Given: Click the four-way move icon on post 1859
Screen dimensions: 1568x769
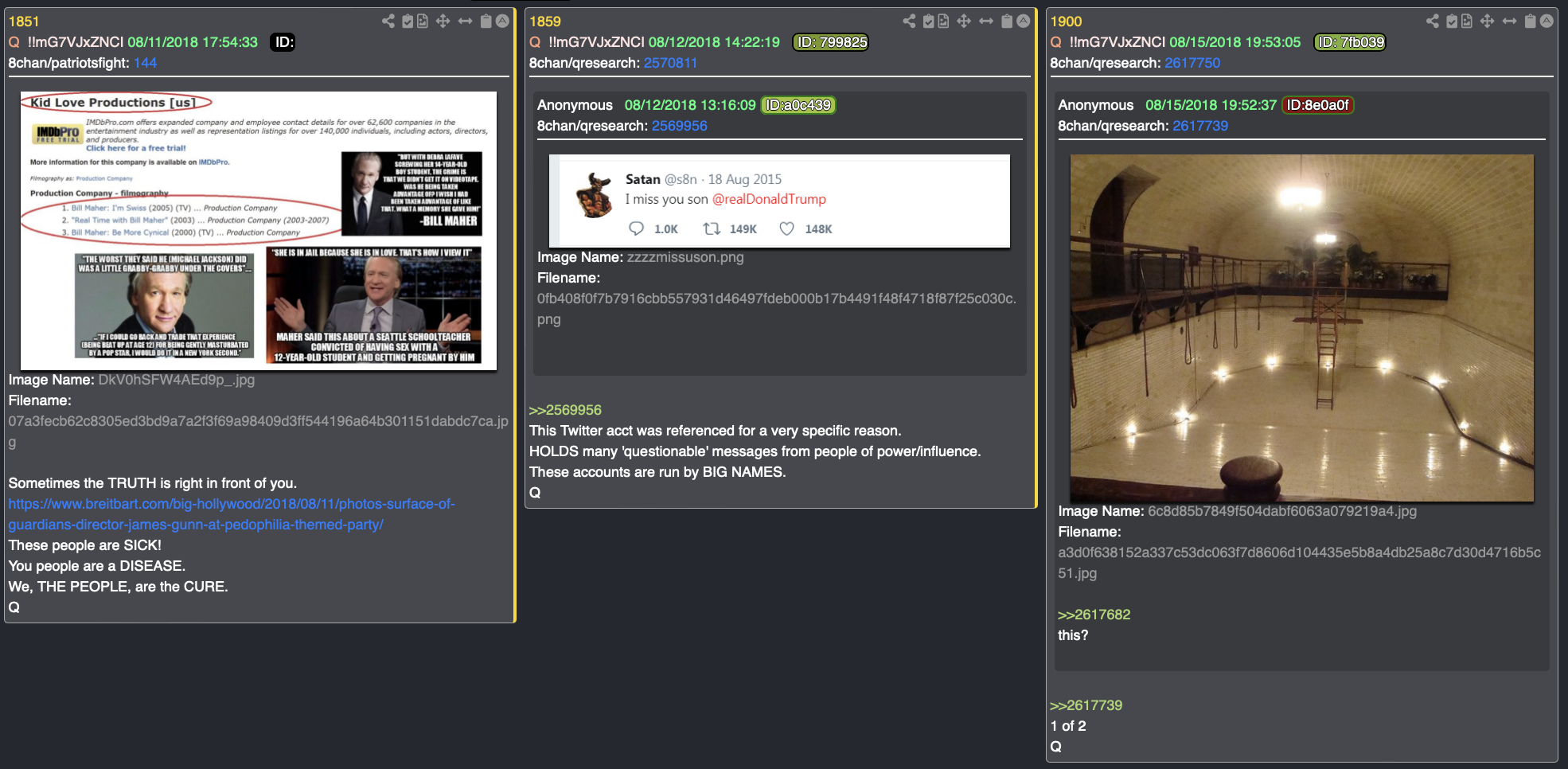Looking at the screenshot, I should (x=964, y=21).
